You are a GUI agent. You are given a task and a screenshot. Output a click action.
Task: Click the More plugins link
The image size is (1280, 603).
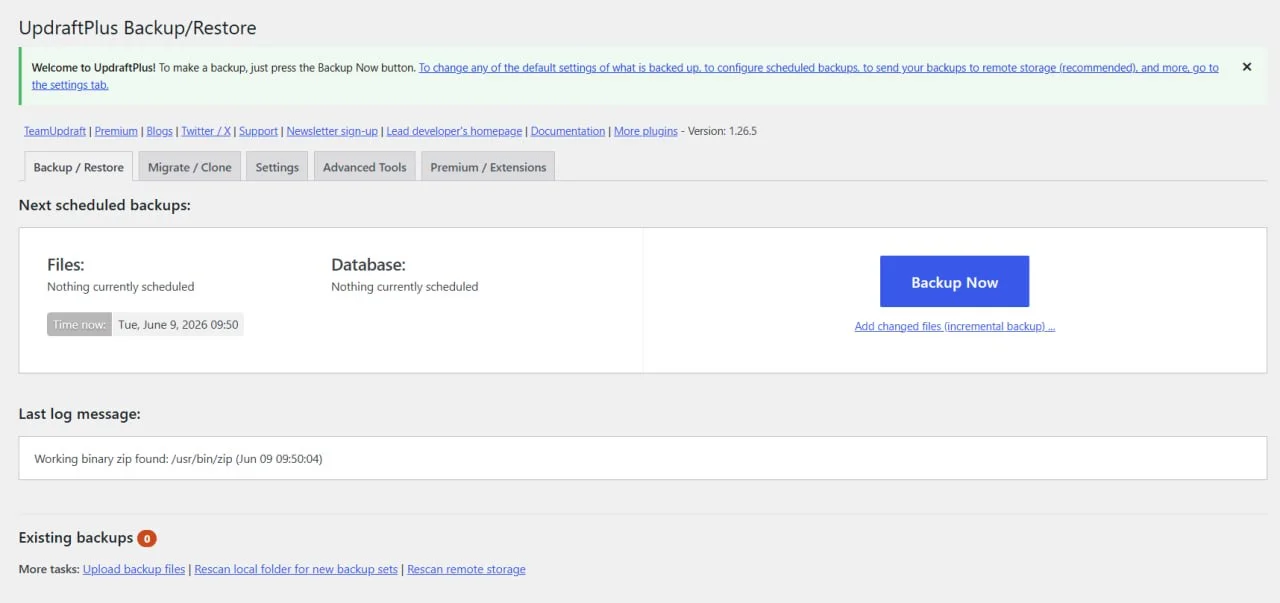pos(646,131)
